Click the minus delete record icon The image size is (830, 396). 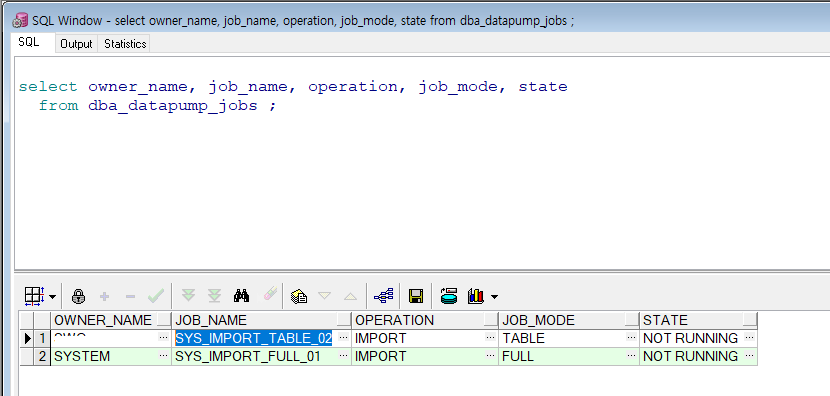(x=131, y=296)
